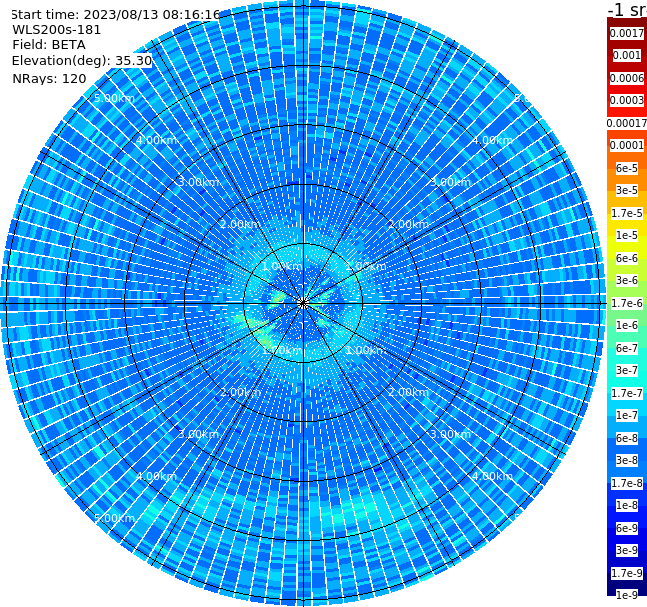Screen dimensions: 647x607
Task: Select the upper-right 2.00km range label
Action: [x=408, y=224]
